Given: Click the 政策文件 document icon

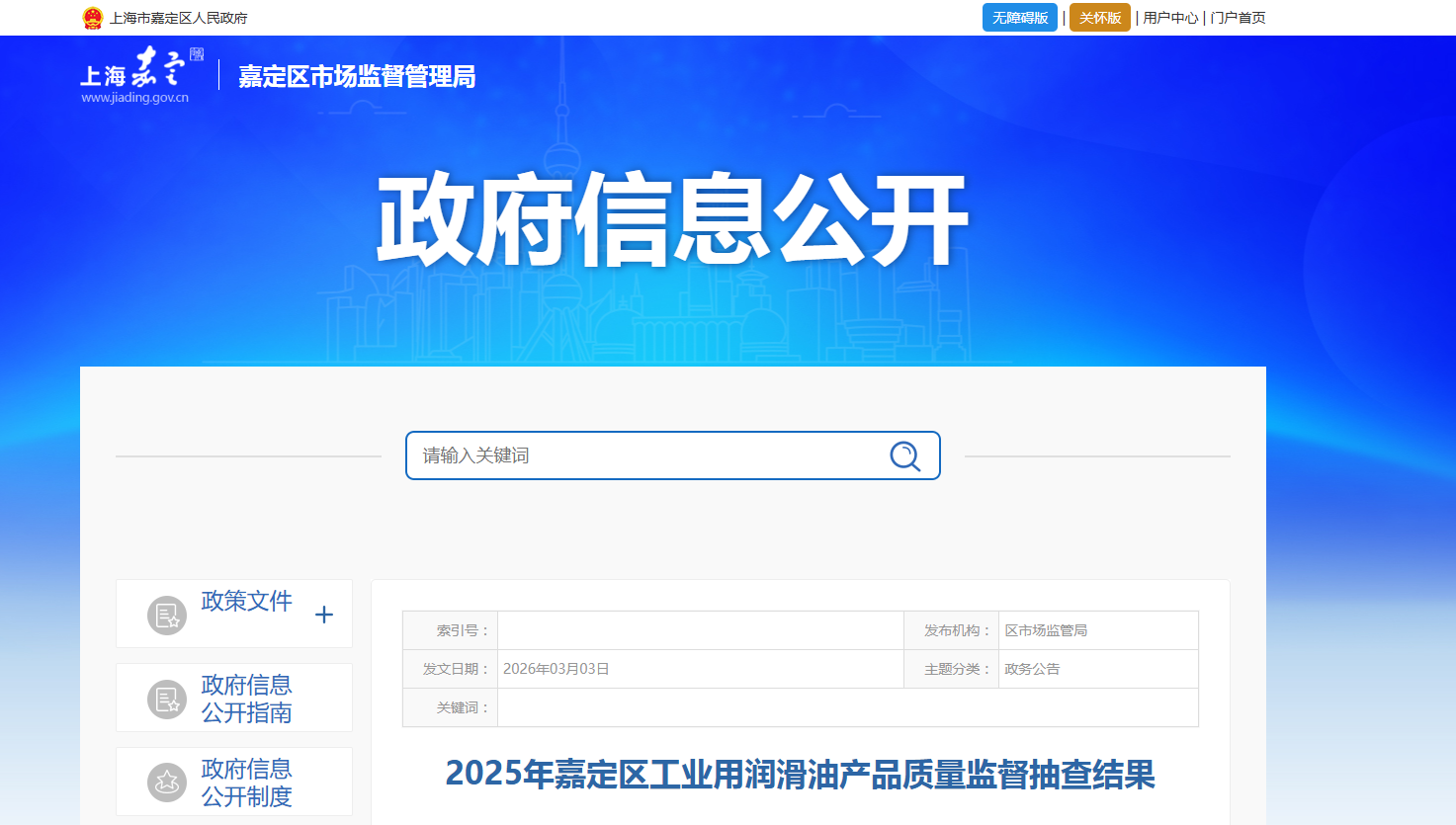Looking at the screenshot, I should coord(167,616).
